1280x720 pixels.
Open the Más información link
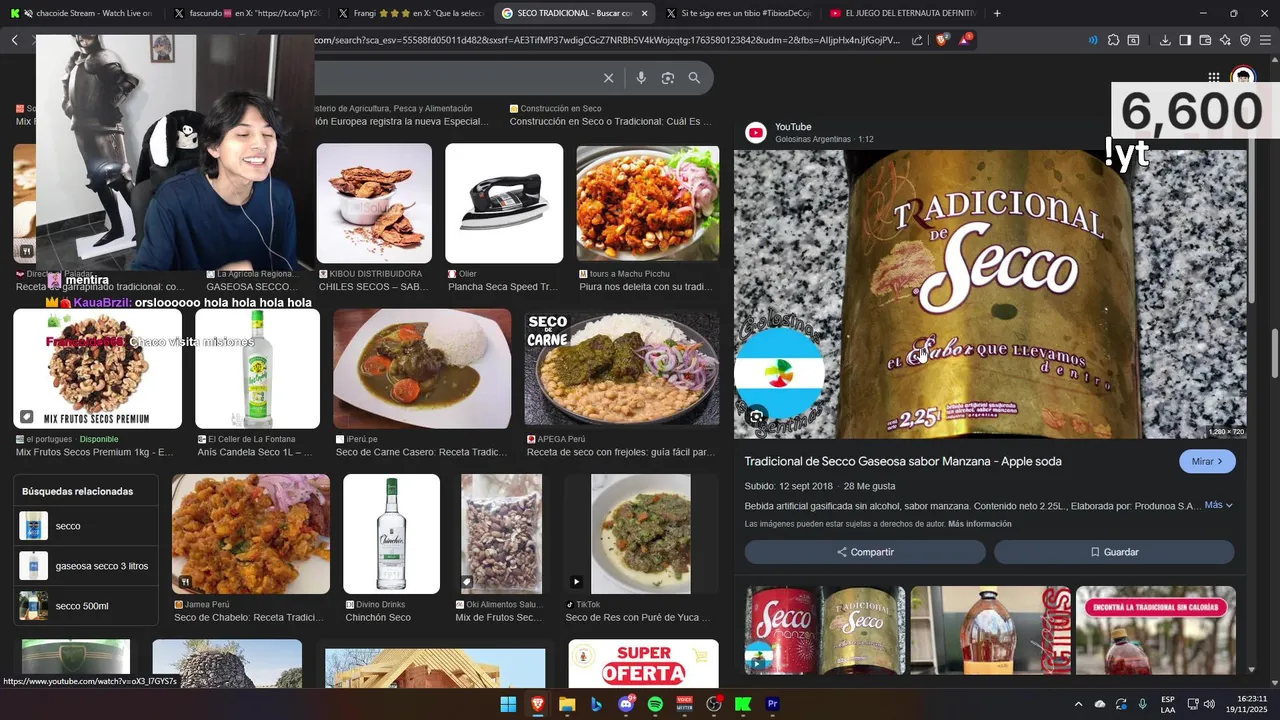(979, 524)
